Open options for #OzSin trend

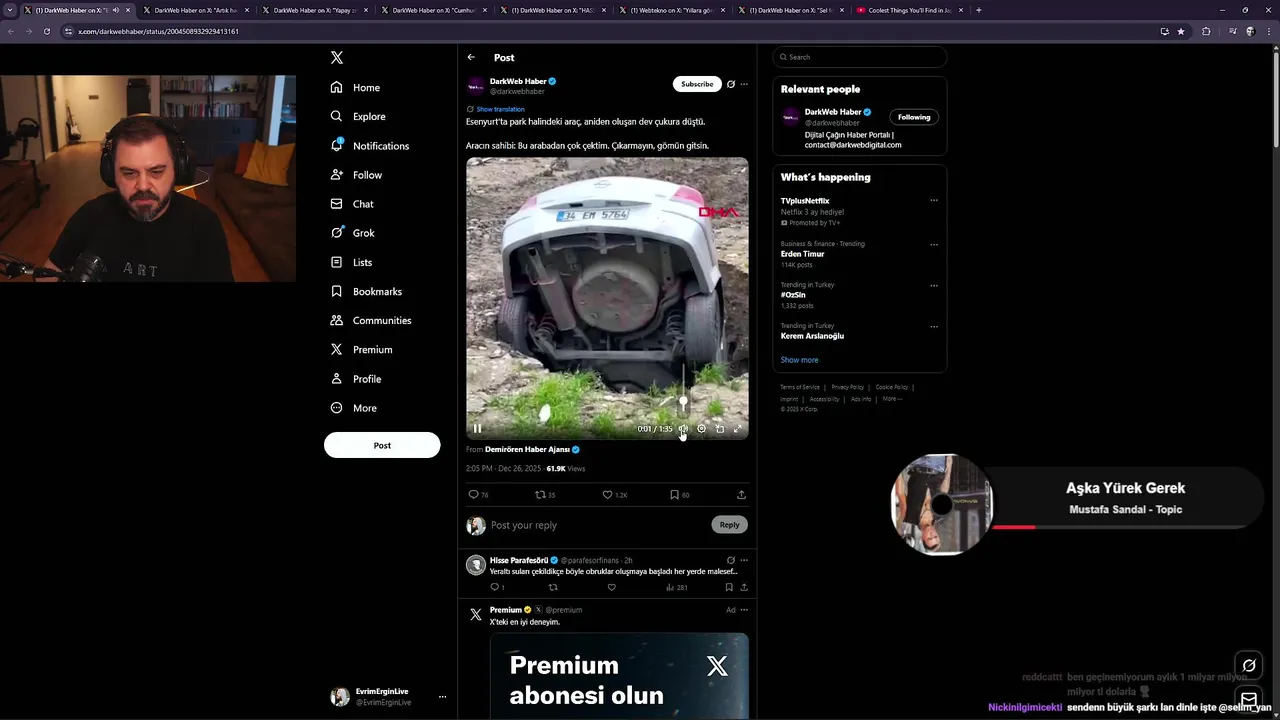pyautogui.click(x=934, y=285)
